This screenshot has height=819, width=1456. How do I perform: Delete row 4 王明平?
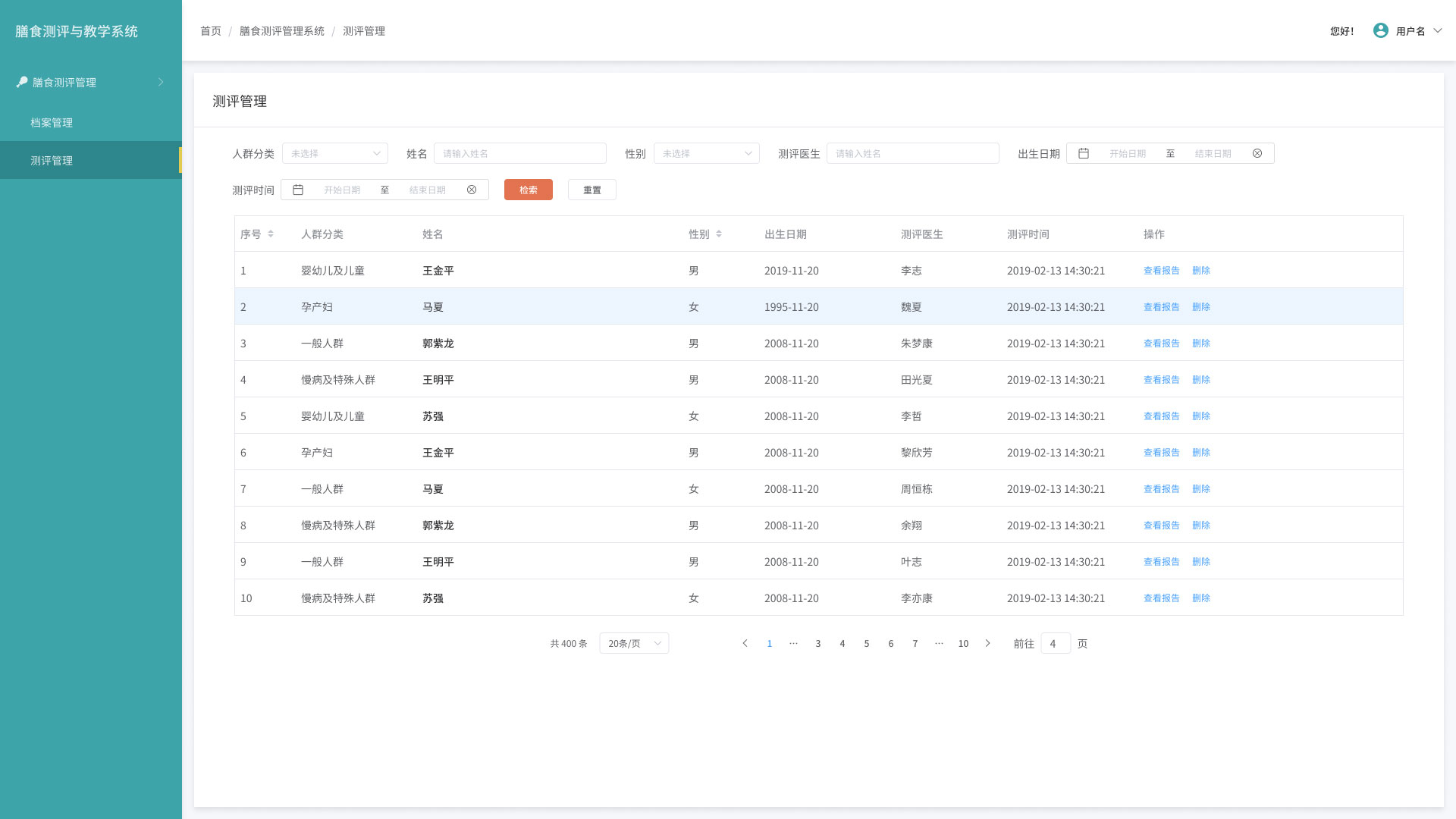coord(1201,380)
